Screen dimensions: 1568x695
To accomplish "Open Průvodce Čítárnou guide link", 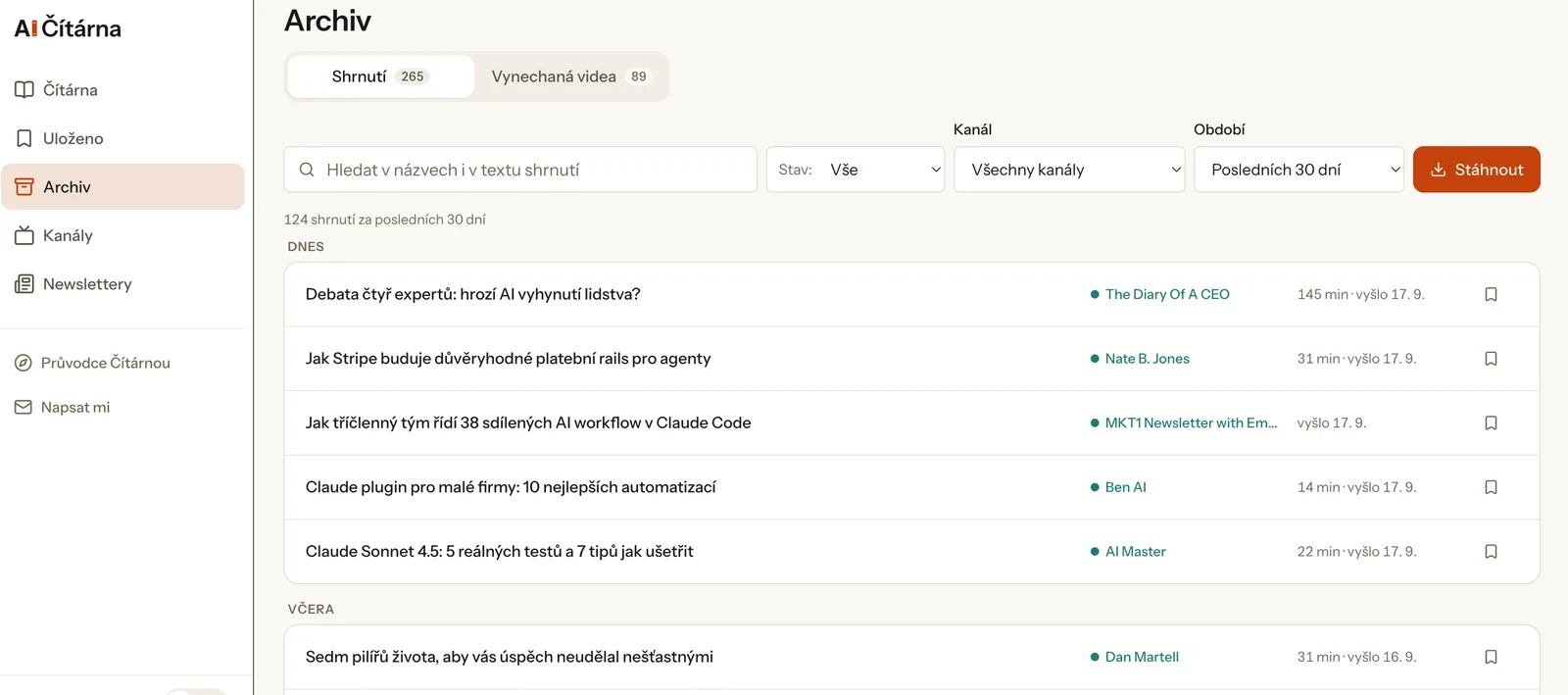I will [x=92, y=363].
